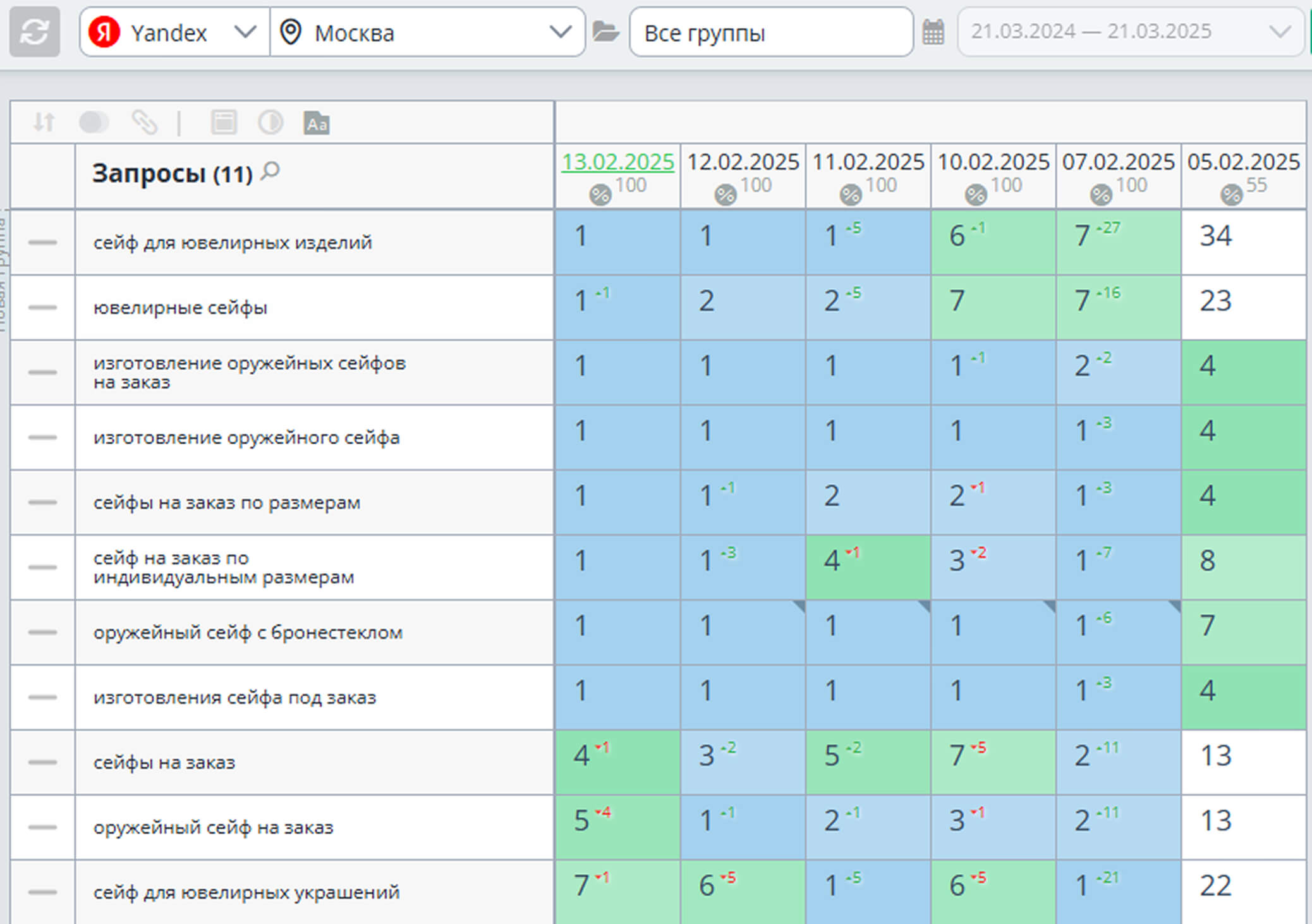Screen dimensions: 1312x924
Task: Click dash icon for оружейный сейф с бронестеклом
Action: [x=42, y=632]
